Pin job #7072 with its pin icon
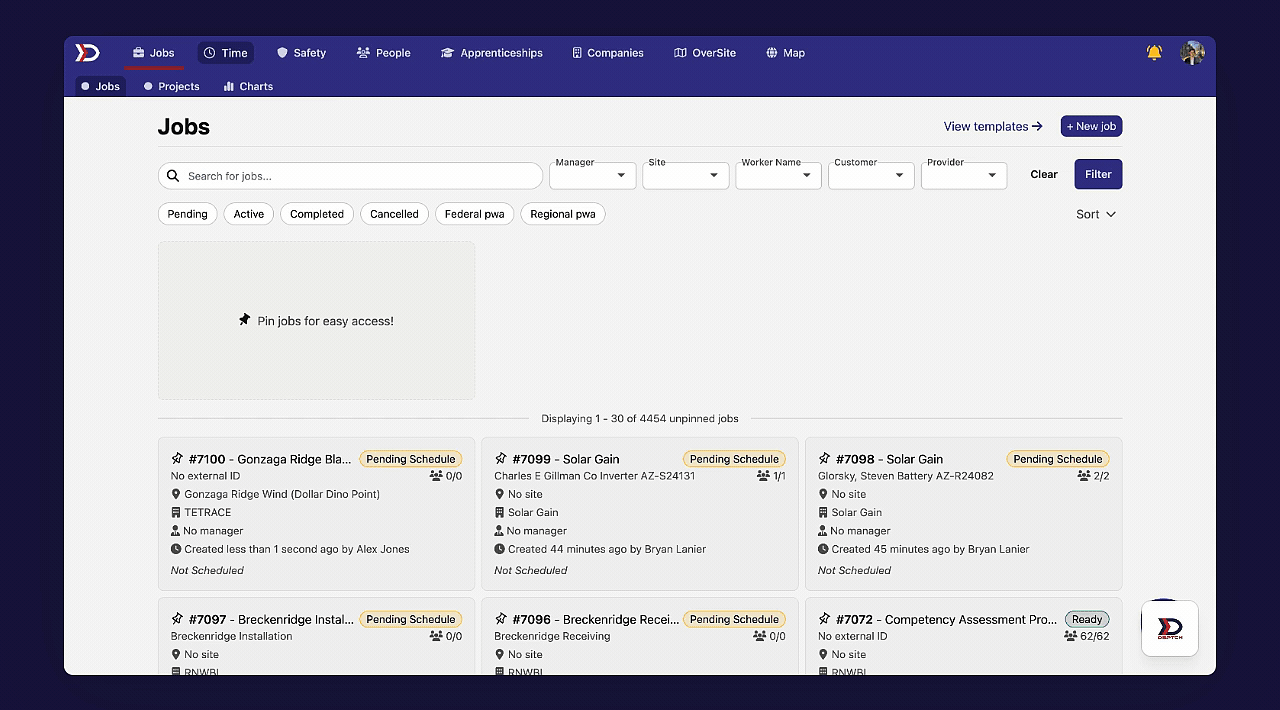The image size is (1280, 710). [x=825, y=619]
